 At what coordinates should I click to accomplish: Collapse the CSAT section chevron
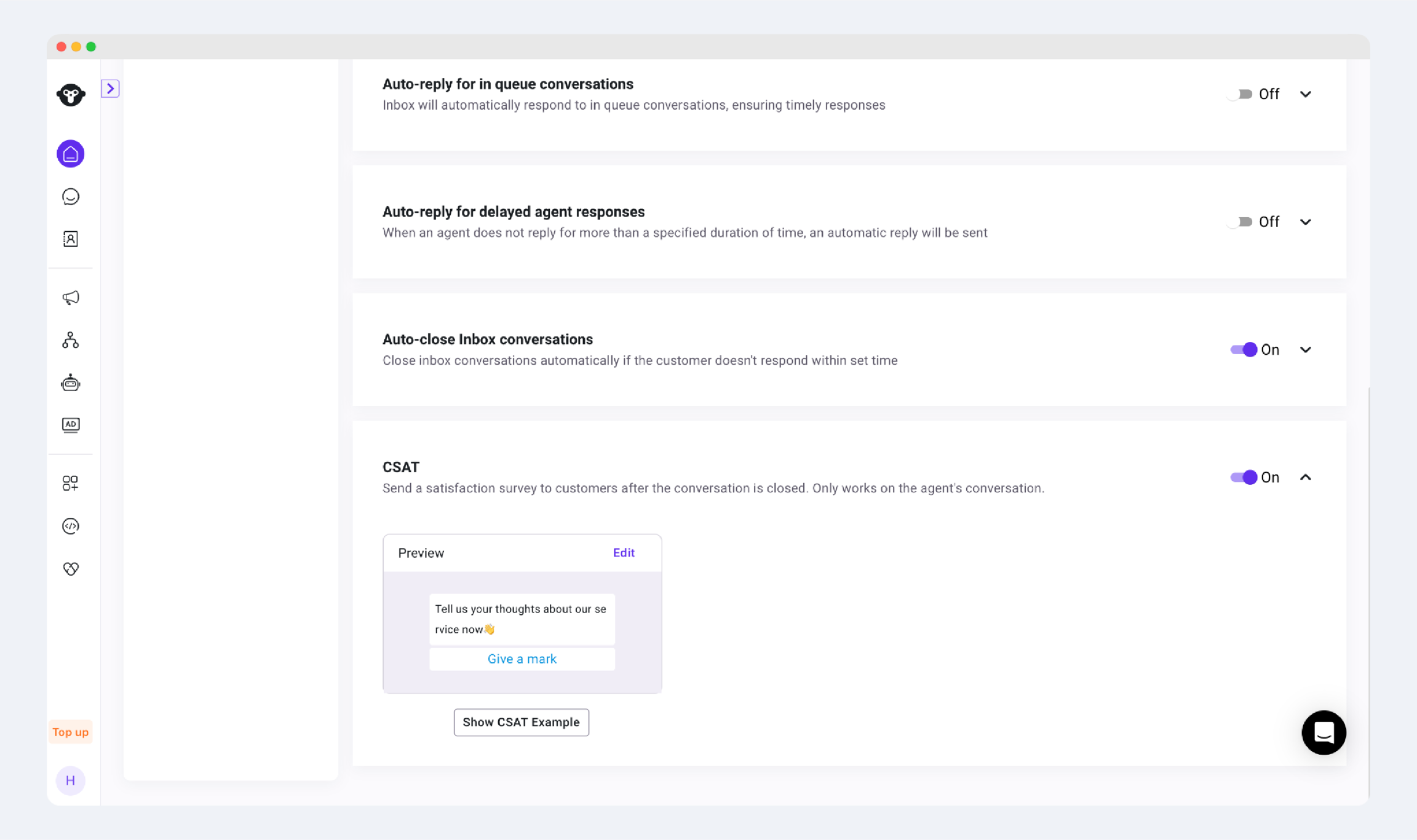pos(1305,477)
